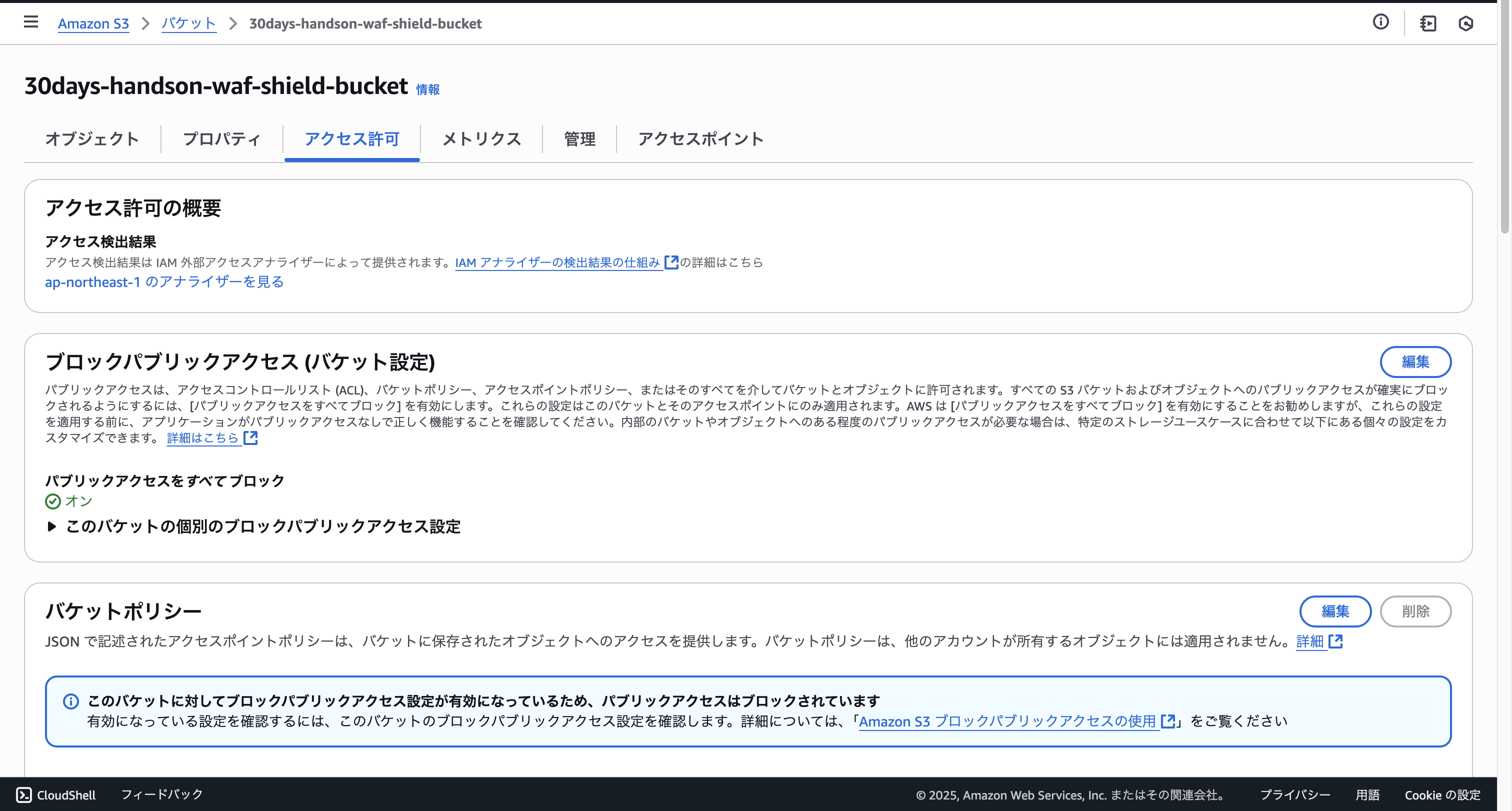This screenshot has height=811, width=1512.
Task: Open the hamburger navigation menu
Action: (30, 21)
